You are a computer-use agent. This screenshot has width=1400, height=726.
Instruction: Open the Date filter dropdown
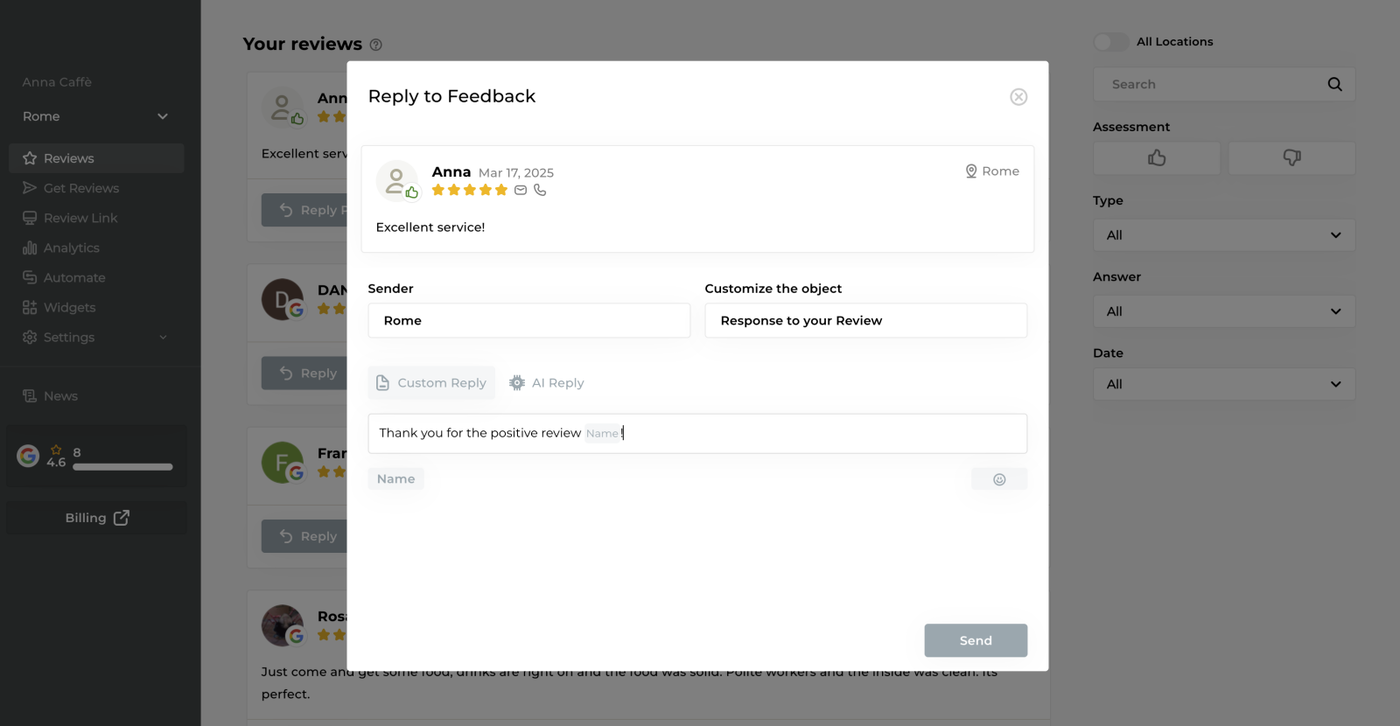click(x=1223, y=384)
